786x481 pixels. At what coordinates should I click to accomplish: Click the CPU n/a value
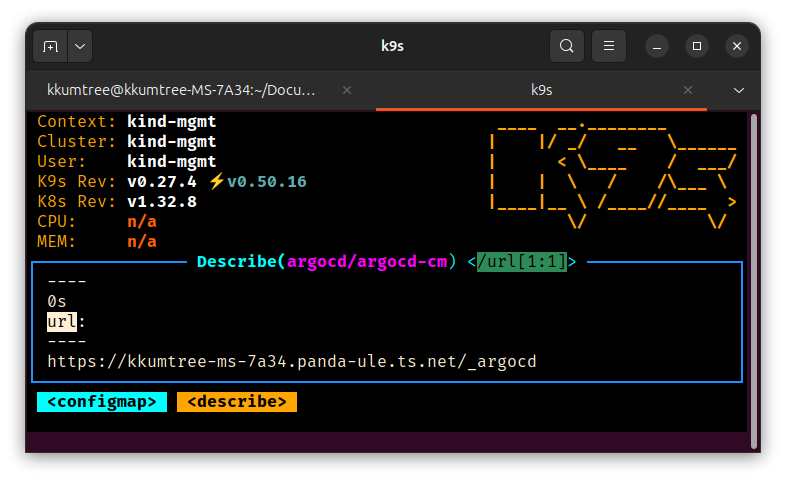[x=142, y=222]
